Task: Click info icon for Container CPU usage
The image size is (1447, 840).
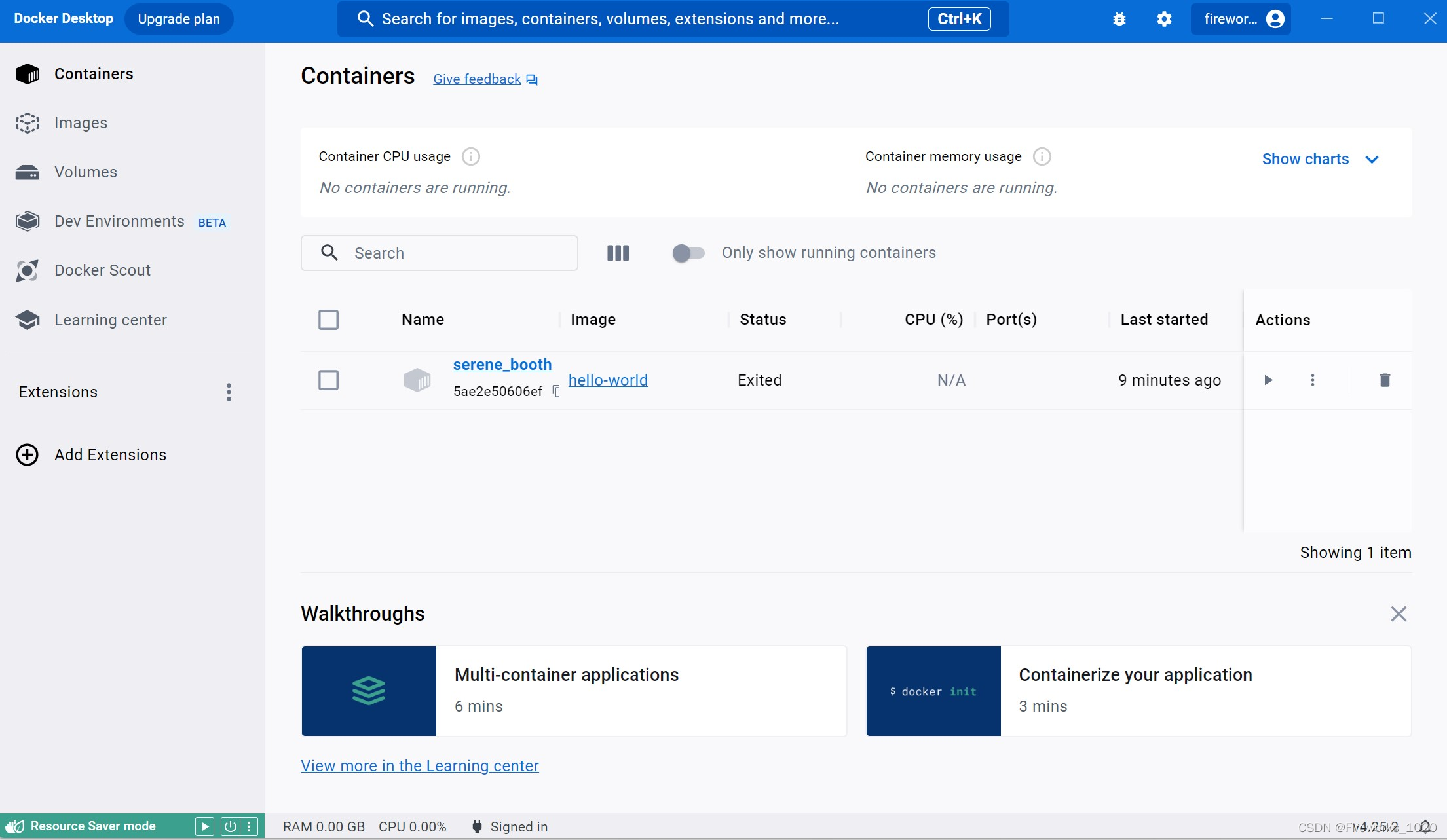Action: pyautogui.click(x=471, y=156)
